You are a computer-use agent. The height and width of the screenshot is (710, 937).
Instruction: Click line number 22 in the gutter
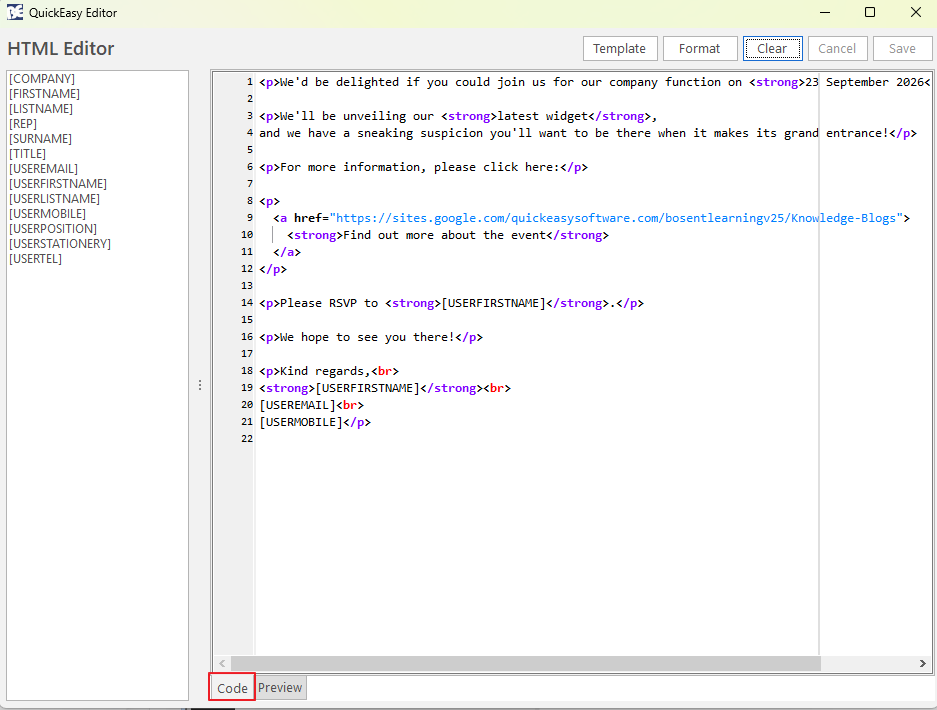coord(247,439)
